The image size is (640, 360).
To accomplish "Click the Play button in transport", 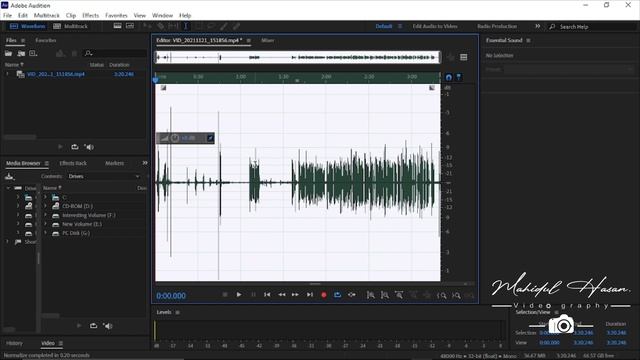I will (x=239, y=295).
